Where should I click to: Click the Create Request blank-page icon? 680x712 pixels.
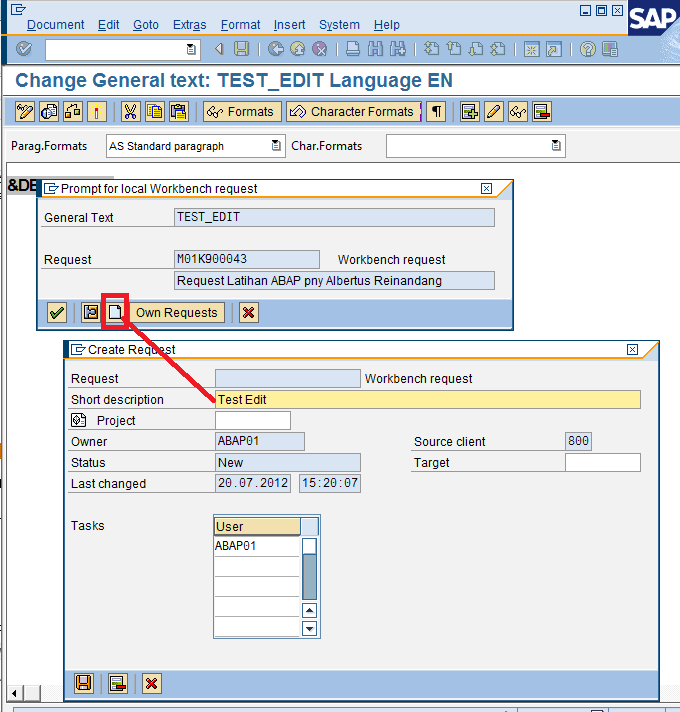[115, 312]
